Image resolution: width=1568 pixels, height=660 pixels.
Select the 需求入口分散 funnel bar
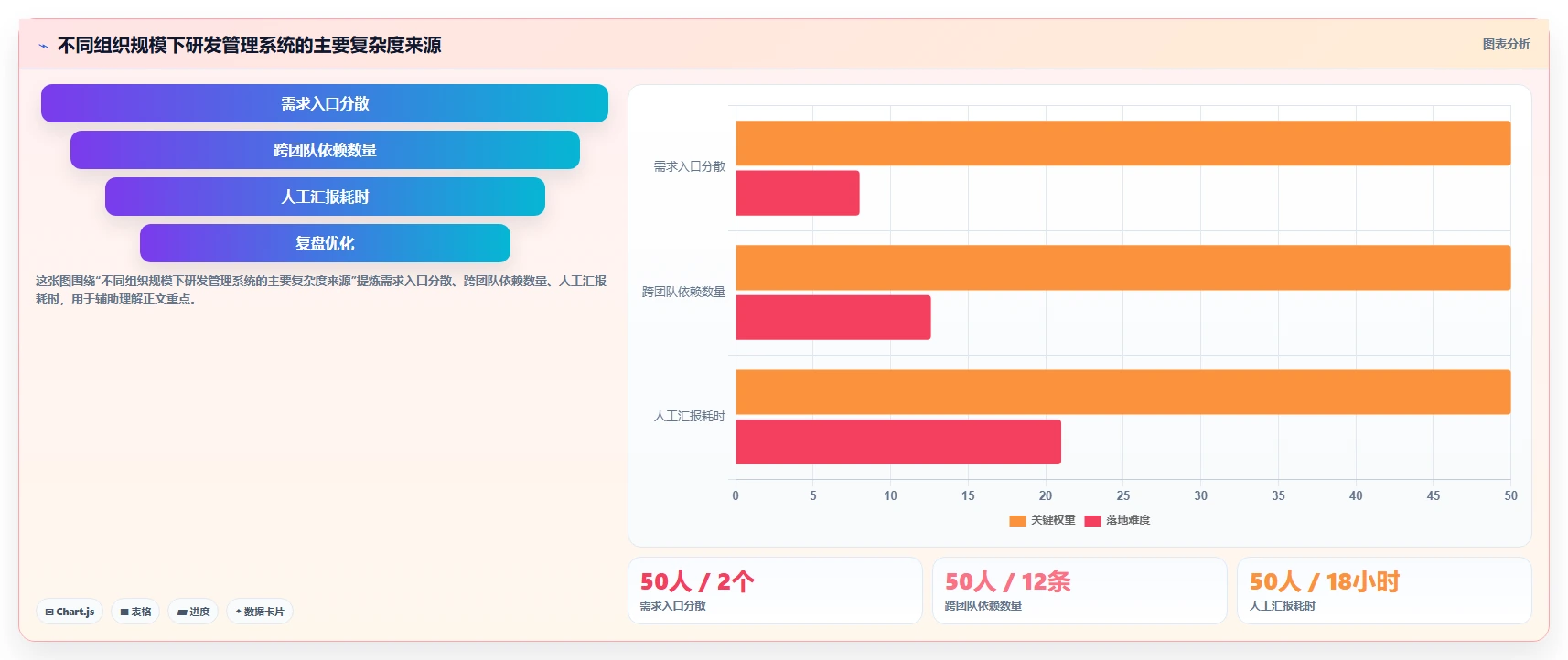[x=325, y=103]
